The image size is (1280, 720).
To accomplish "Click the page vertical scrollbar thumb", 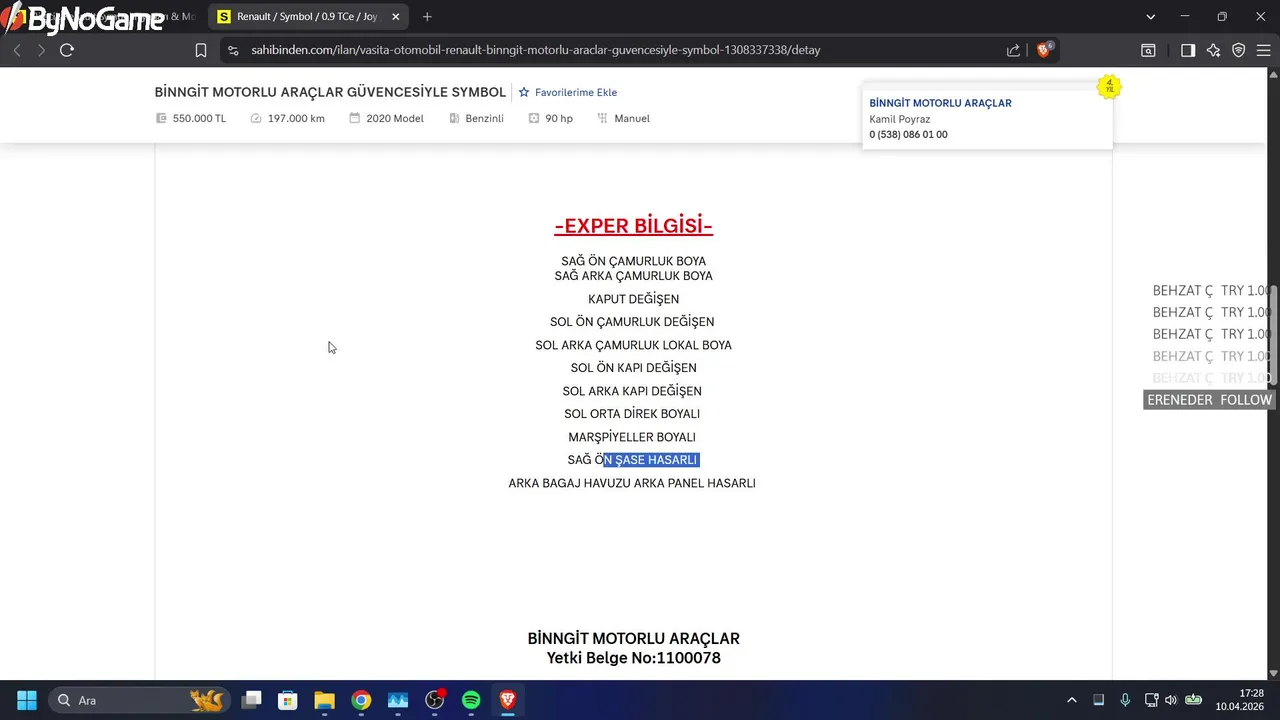I will (x=1273, y=335).
